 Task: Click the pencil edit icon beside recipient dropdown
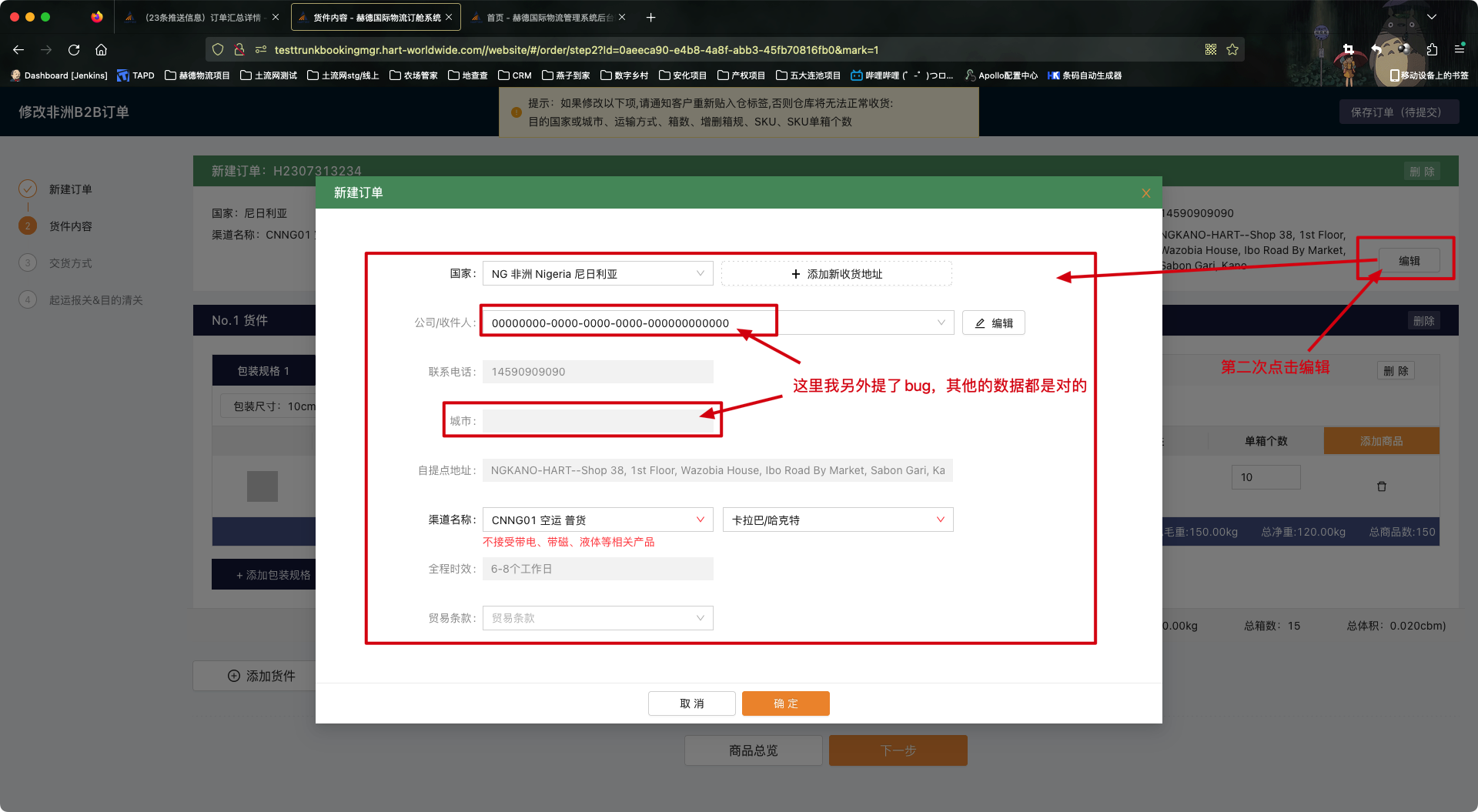pyautogui.click(x=979, y=322)
